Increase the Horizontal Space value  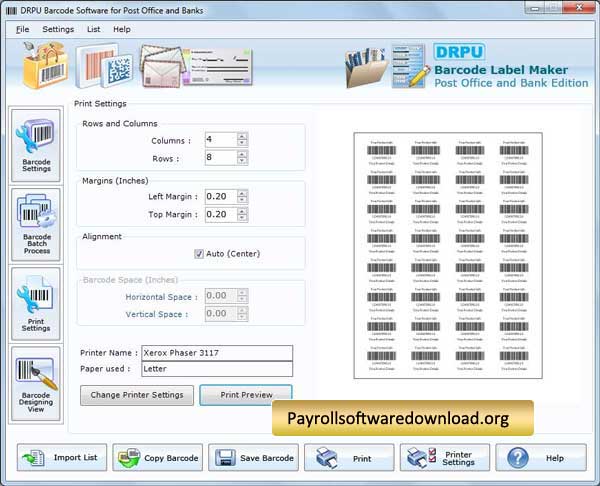(242, 292)
